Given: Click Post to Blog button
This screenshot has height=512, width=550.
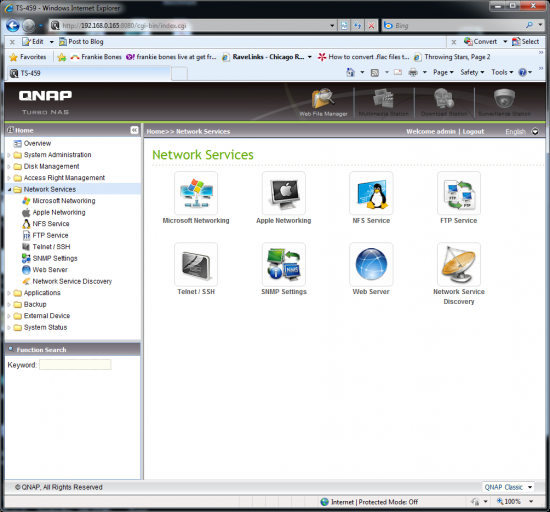Looking at the screenshot, I should click(x=81, y=42).
